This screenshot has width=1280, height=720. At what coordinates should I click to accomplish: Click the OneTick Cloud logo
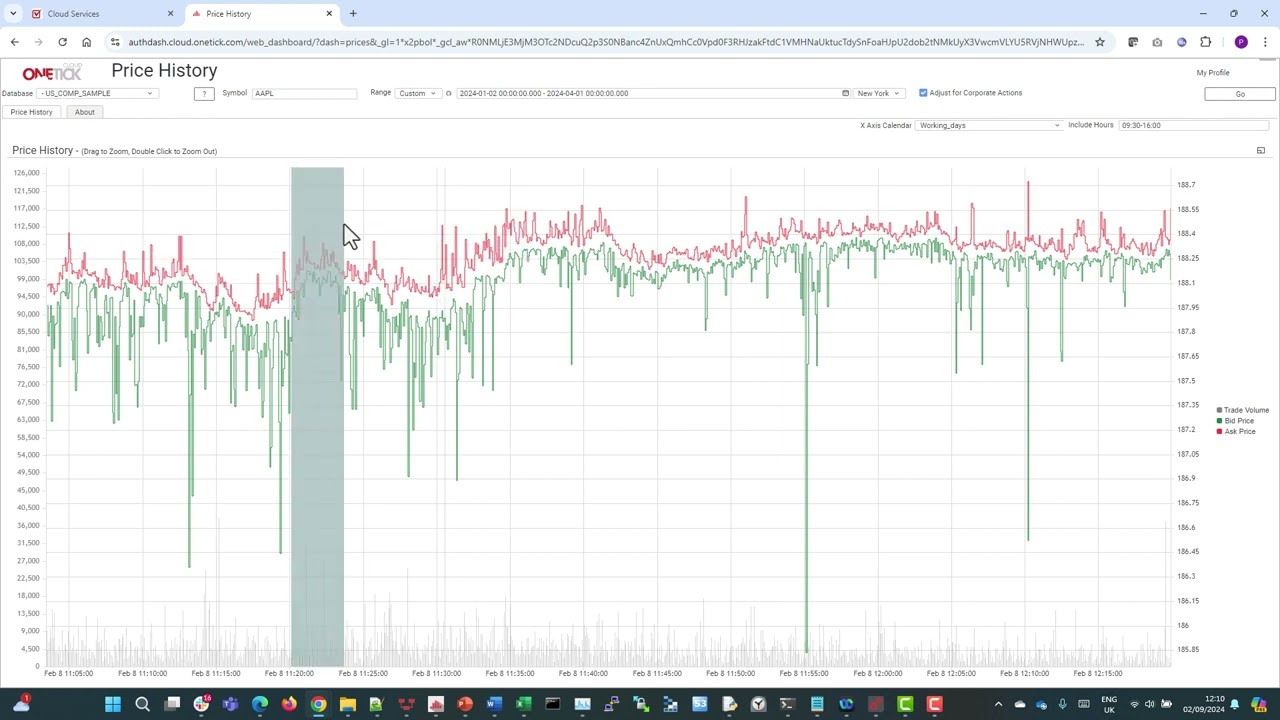[x=52, y=73]
